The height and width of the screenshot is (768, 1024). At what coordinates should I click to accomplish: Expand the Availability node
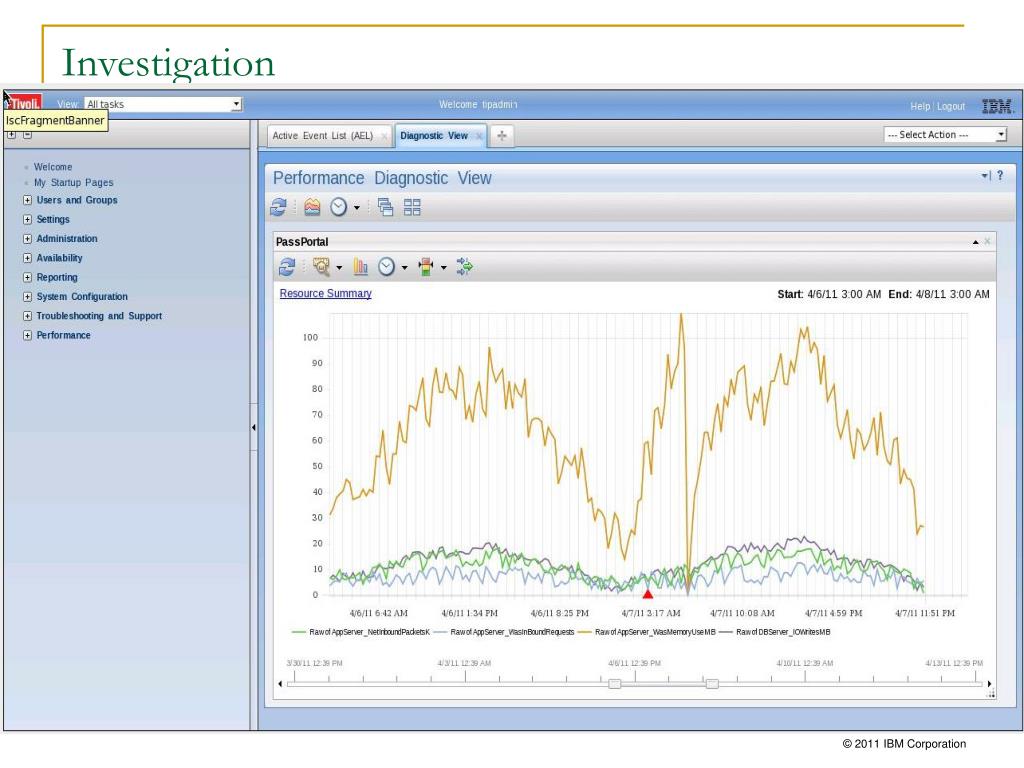click(27, 258)
